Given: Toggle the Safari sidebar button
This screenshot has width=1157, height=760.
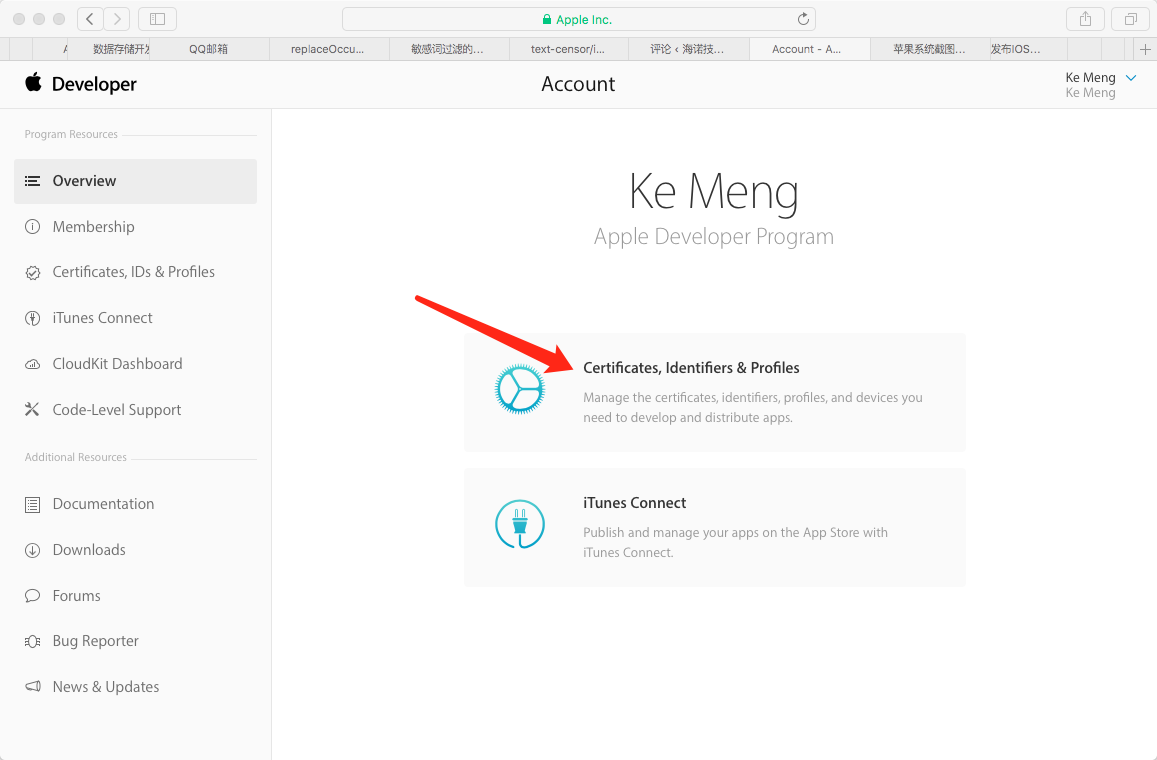Looking at the screenshot, I should tap(157, 19).
